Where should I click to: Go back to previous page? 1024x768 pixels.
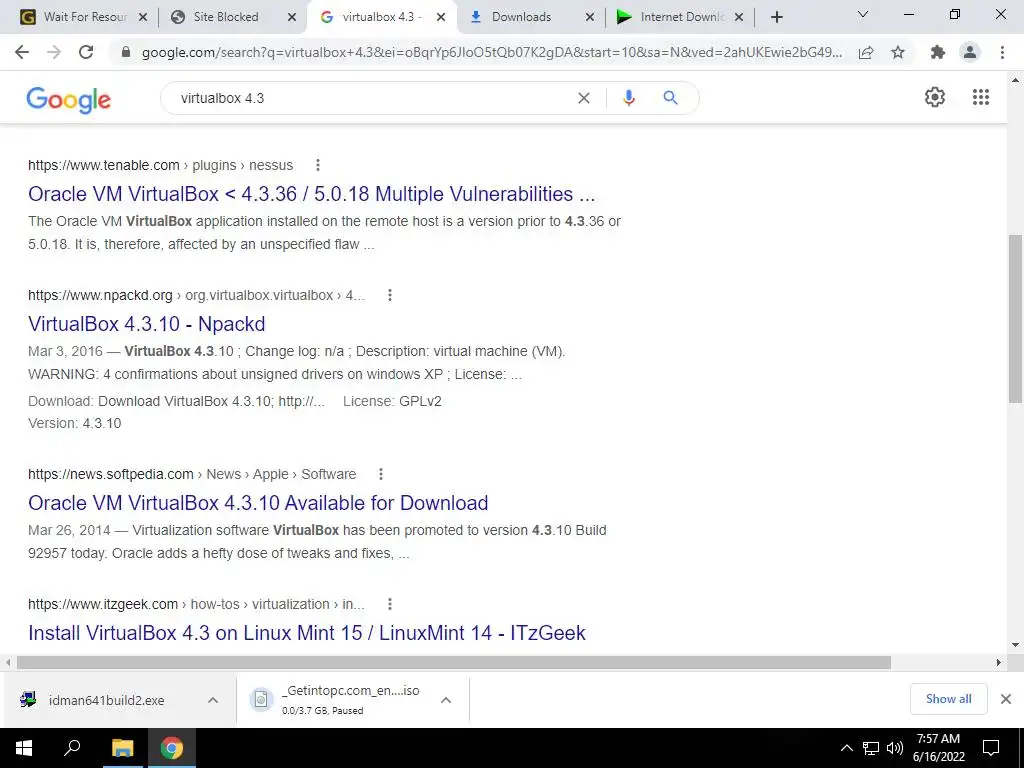[x=22, y=52]
